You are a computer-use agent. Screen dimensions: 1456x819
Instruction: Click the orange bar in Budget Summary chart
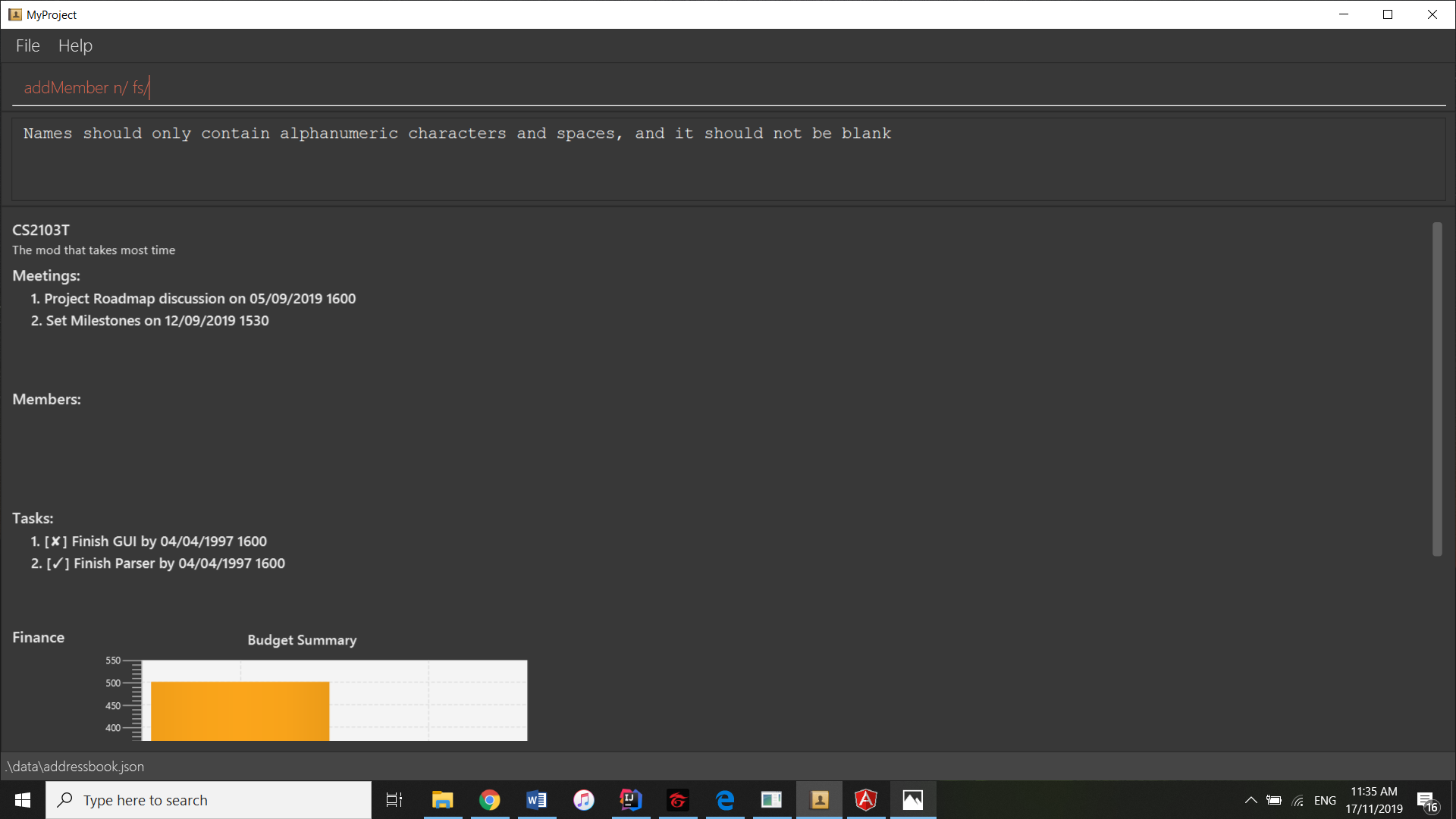coord(240,711)
